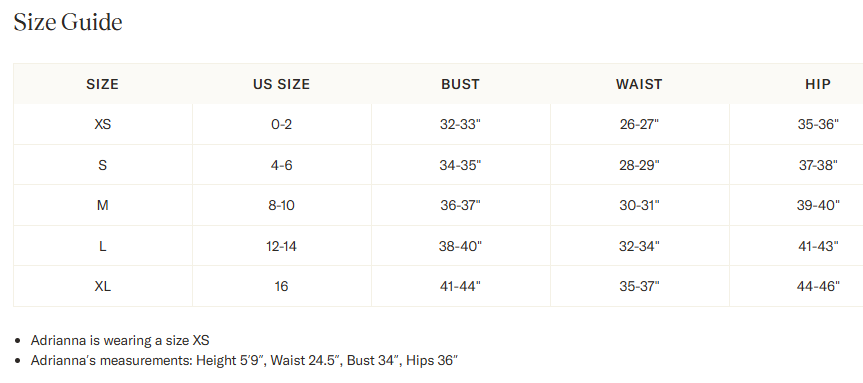The width and height of the screenshot is (863, 383).
Task: Select the US SIZE column header
Action: pos(281,84)
